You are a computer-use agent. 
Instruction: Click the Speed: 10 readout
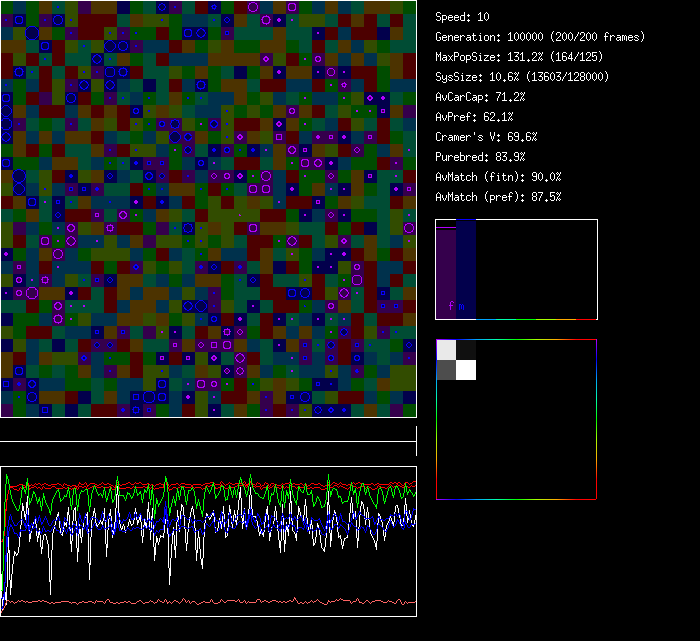click(x=462, y=17)
